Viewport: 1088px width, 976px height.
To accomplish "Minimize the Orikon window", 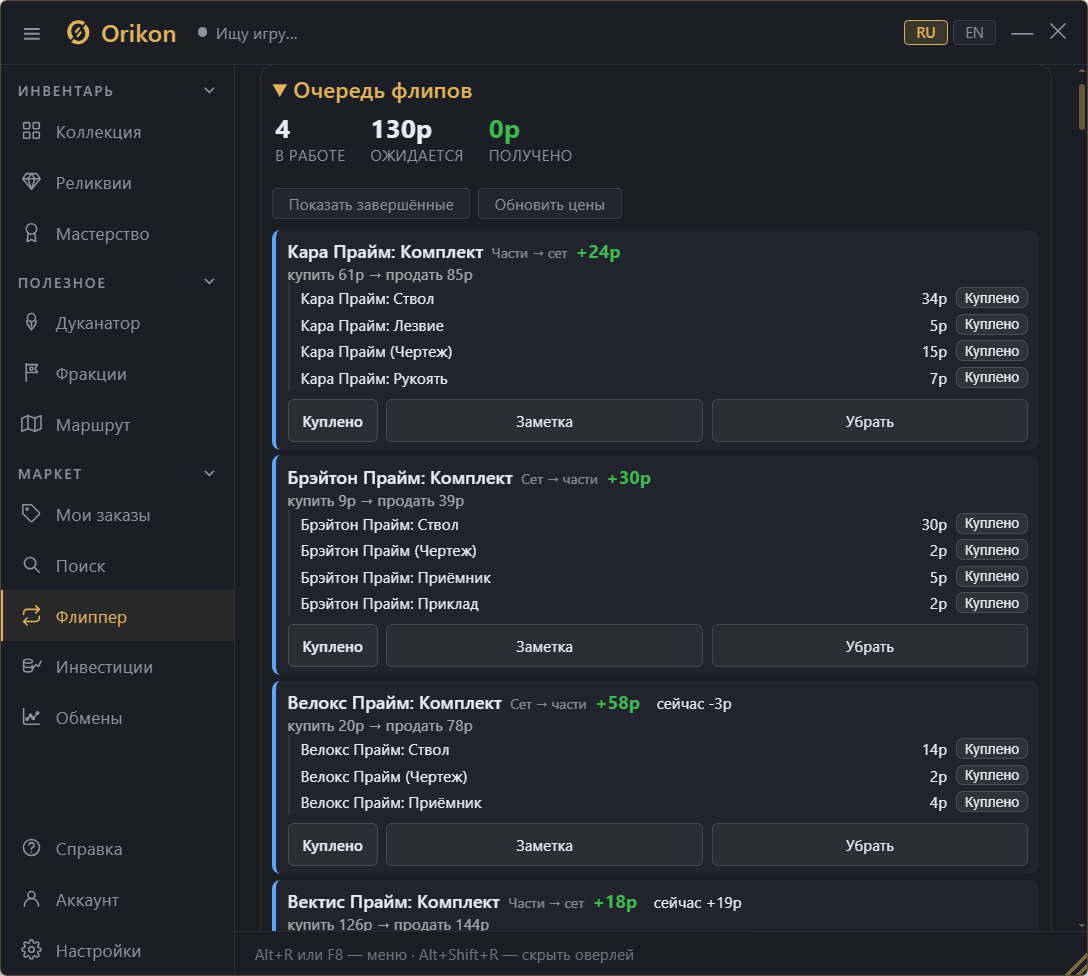I will point(1021,33).
